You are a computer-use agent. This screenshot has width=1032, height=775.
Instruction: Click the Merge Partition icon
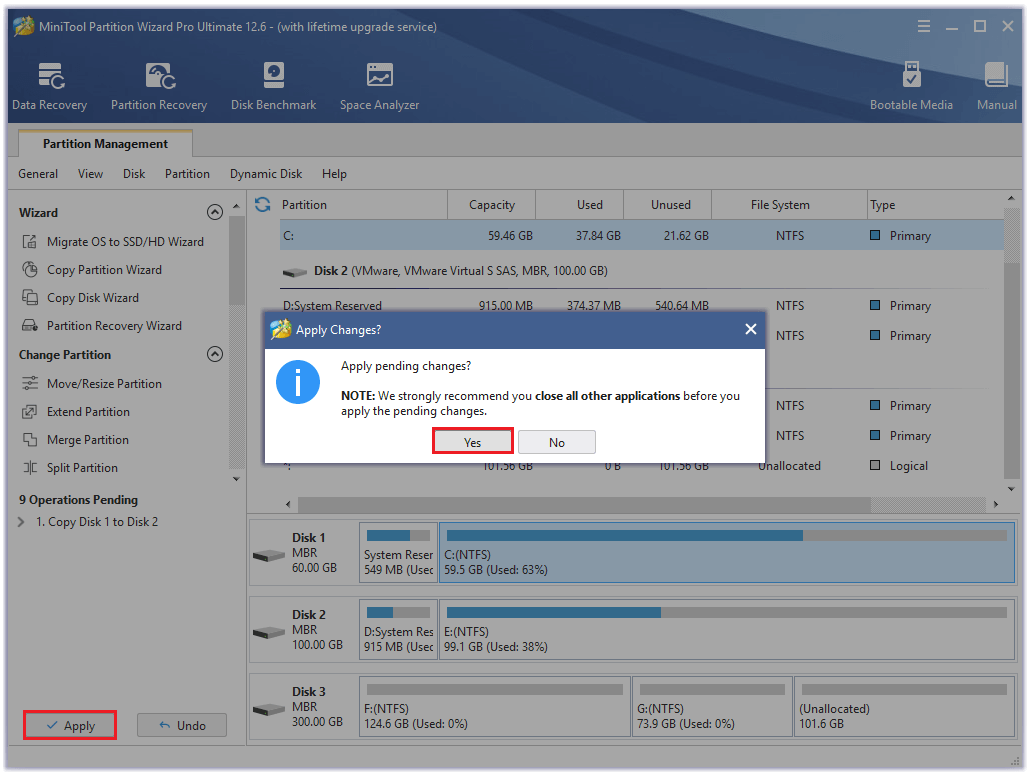30,439
